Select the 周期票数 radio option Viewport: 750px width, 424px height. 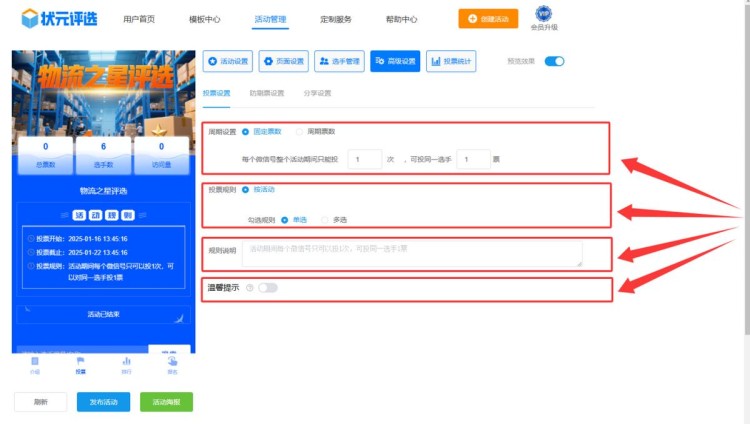(x=300, y=131)
